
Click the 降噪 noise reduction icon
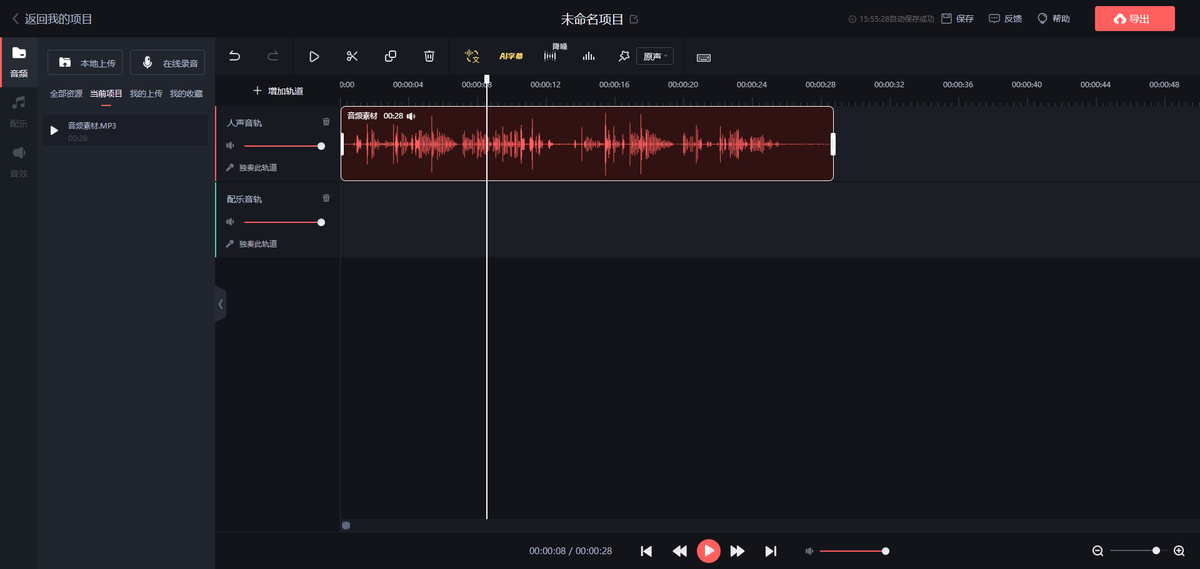(x=550, y=56)
